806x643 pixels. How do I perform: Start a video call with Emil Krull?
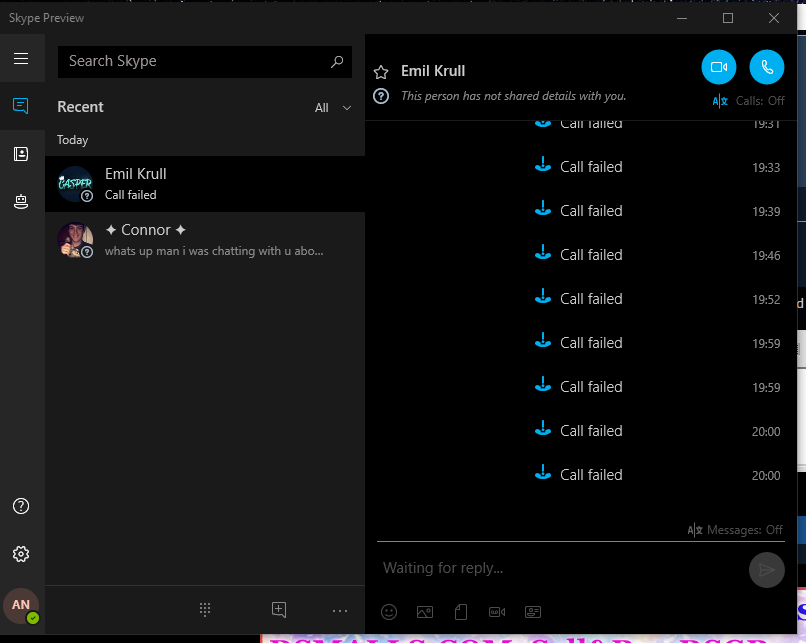pyautogui.click(x=719, y=67)
